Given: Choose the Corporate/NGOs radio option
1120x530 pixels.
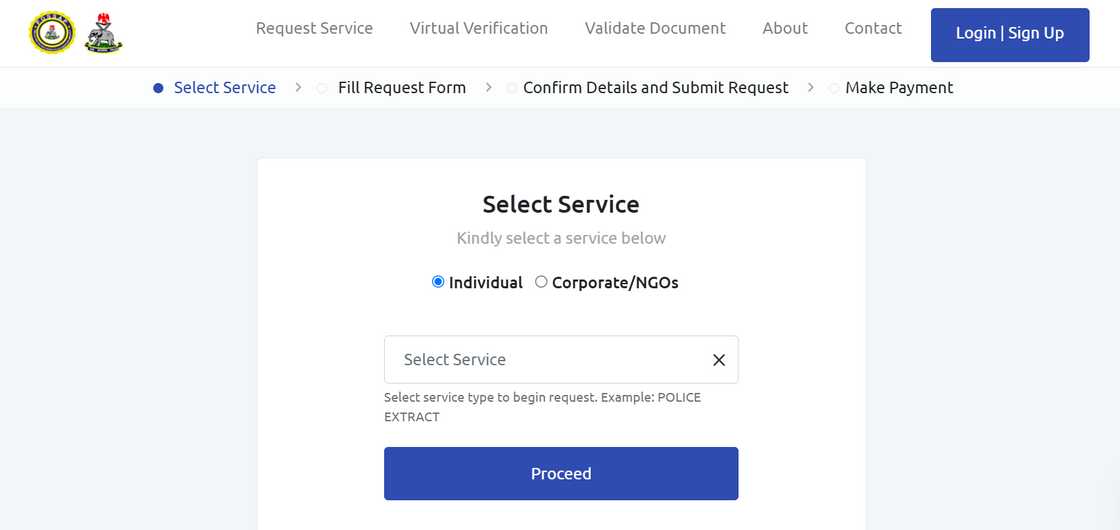Looking at the screenshot, I should 541,282.
